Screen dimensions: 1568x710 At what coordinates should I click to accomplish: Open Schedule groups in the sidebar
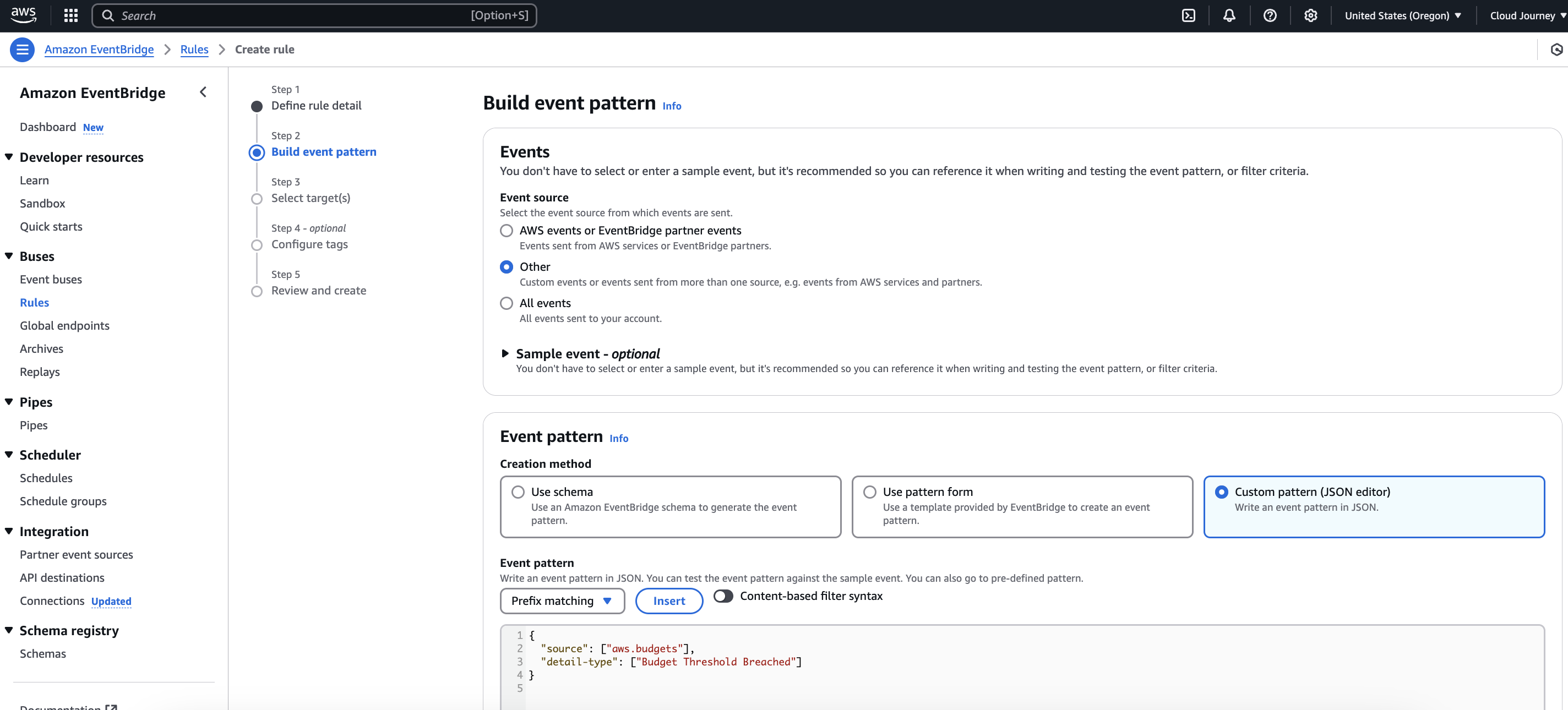click(x=63, y=502)
